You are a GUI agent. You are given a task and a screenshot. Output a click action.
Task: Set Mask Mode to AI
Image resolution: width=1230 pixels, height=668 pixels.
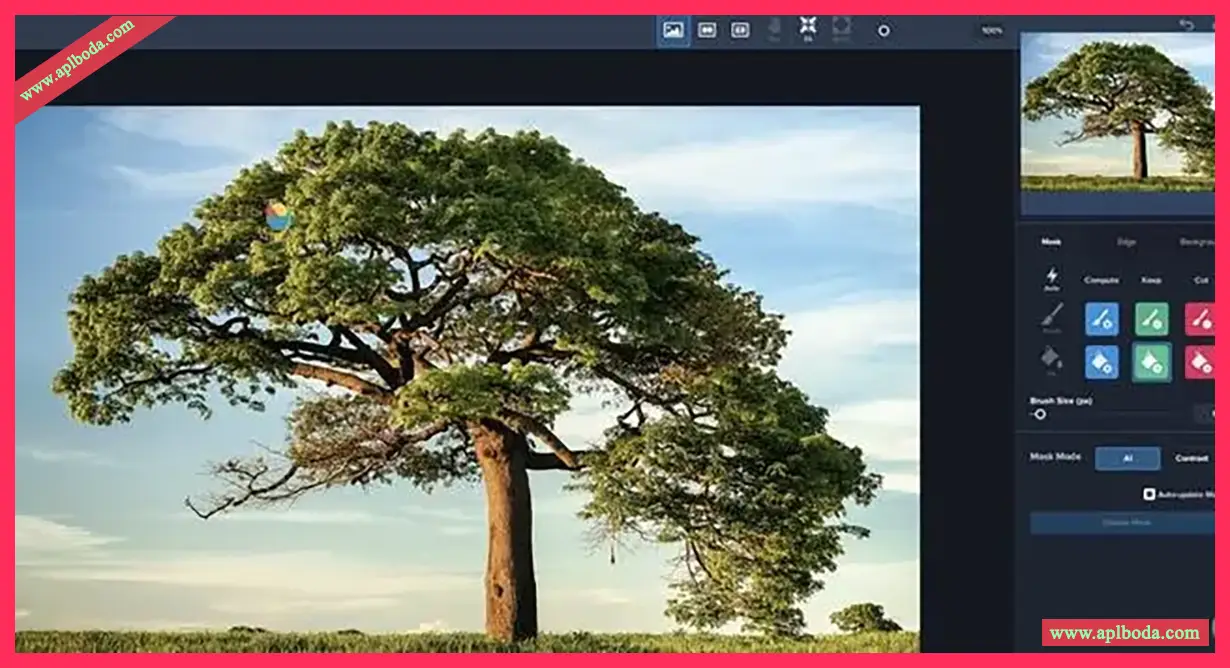pos(1127,458)
